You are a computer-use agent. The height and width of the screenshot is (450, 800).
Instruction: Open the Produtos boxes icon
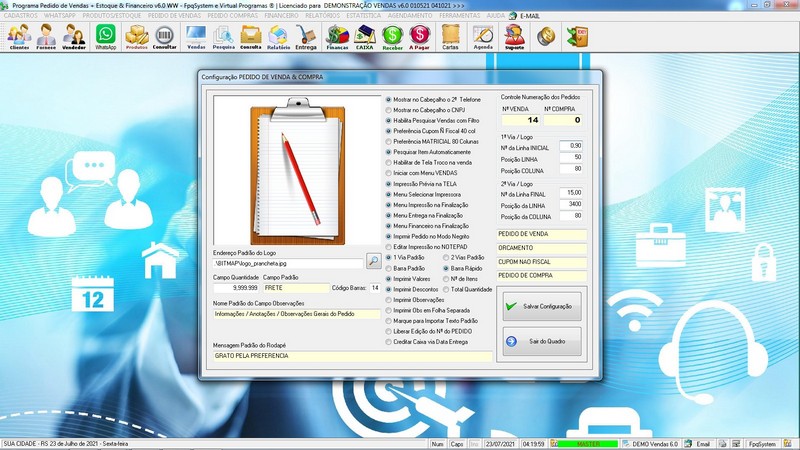[137, 37]
